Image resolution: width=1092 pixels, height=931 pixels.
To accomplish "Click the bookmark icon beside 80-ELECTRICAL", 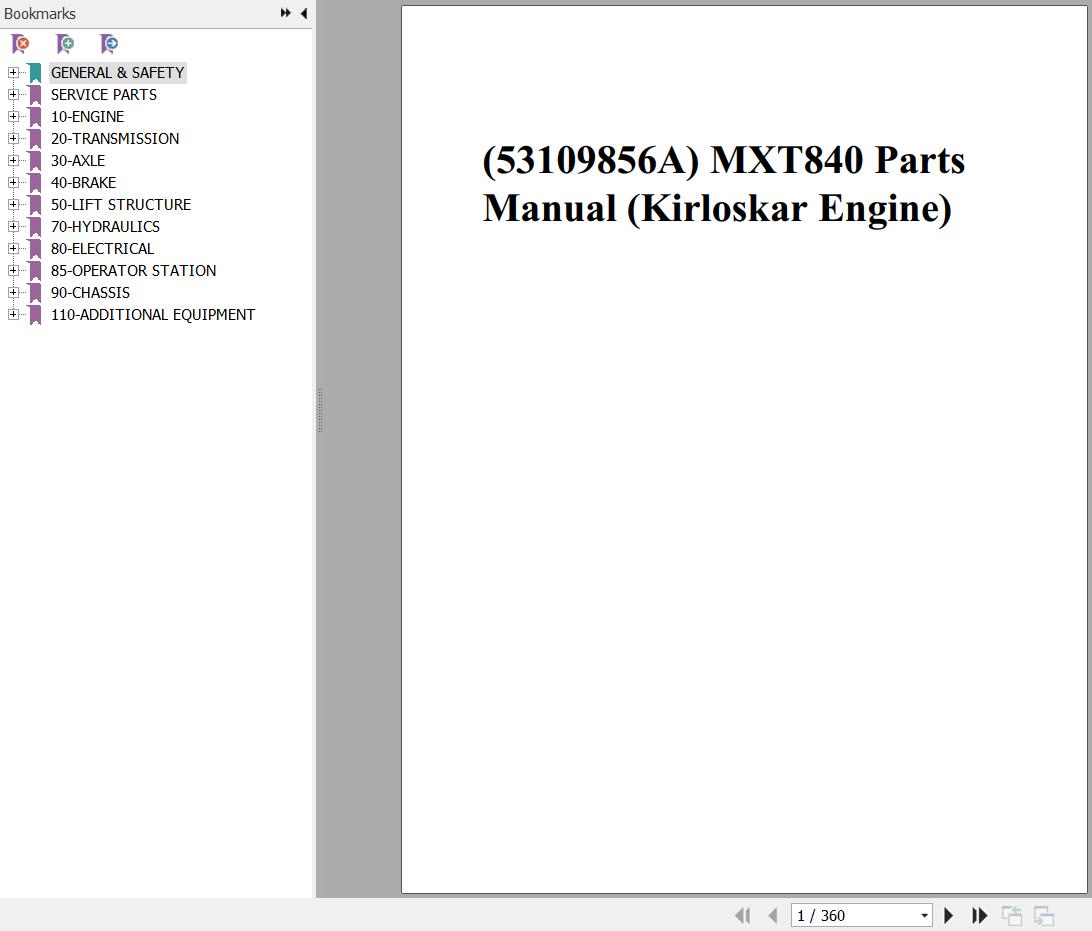I will tap(35, 249).
